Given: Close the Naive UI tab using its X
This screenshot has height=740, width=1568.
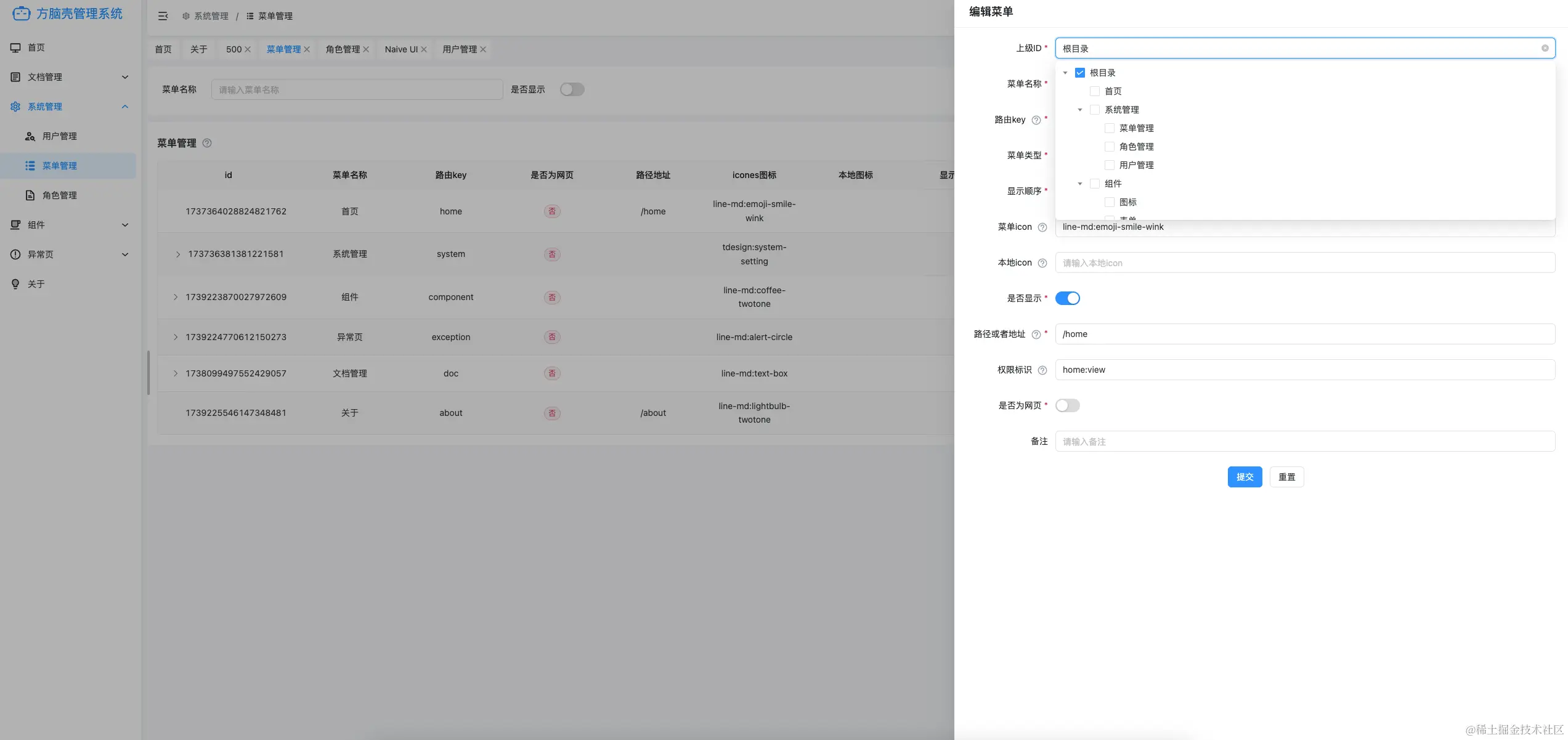Looking at the screenshot, I should tap(424, 49).
